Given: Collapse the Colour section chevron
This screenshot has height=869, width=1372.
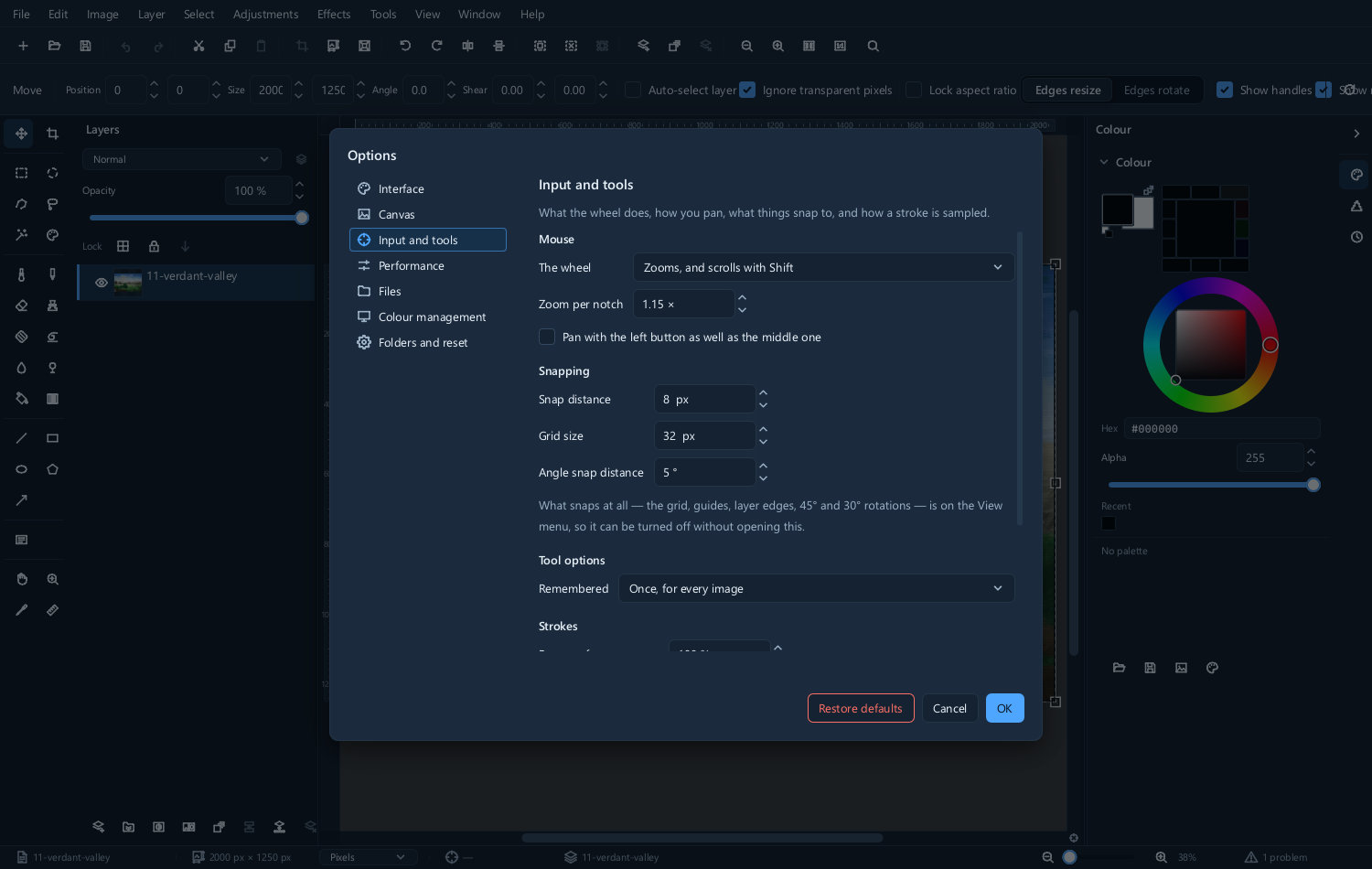Looking at the screenshot, I should 1103,162.
